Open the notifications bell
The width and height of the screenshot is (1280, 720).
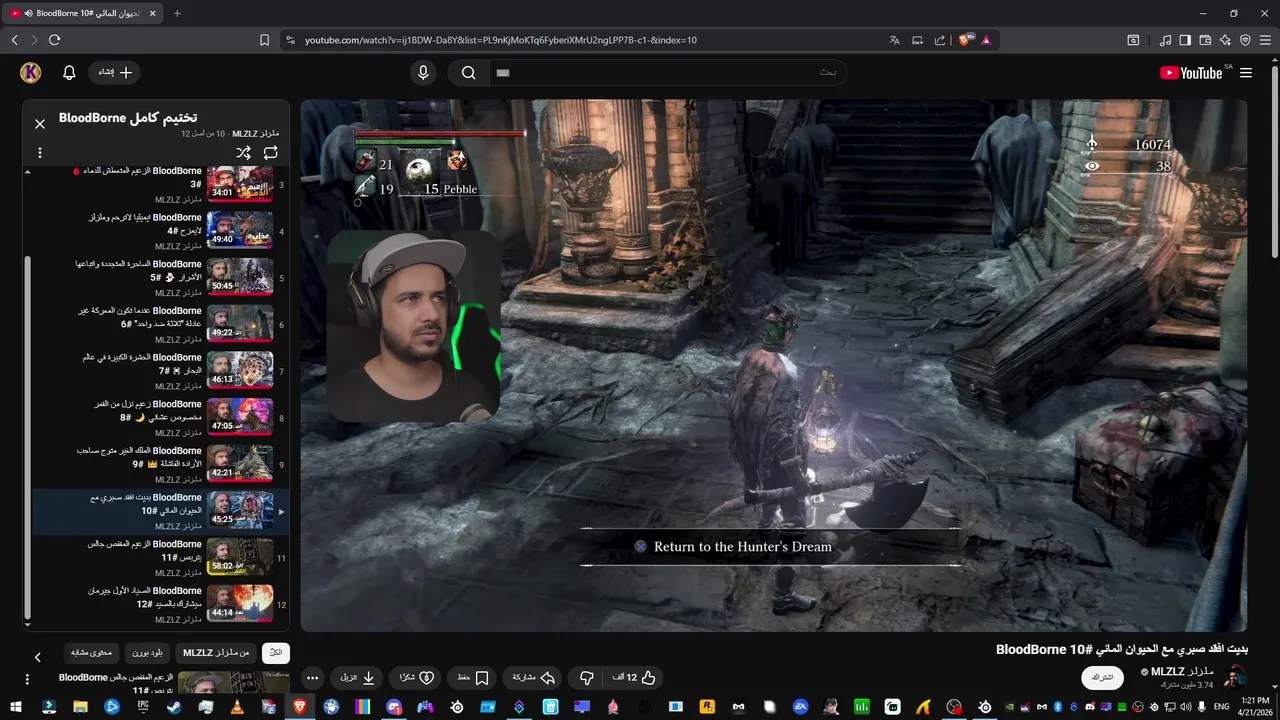click(69, 73)
